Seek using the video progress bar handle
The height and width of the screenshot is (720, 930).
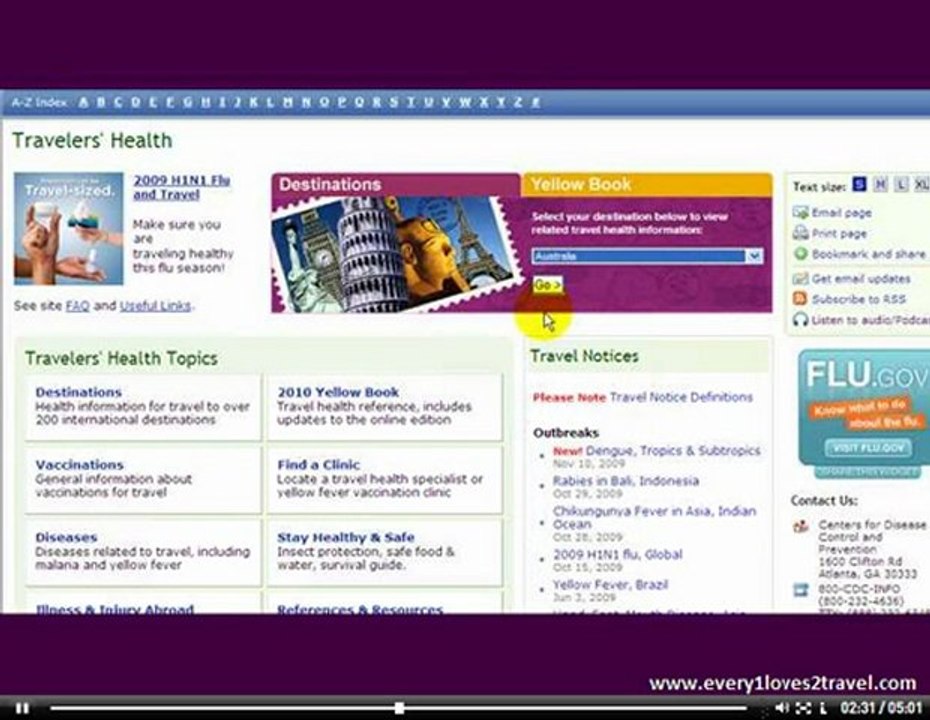click(400, 708)
